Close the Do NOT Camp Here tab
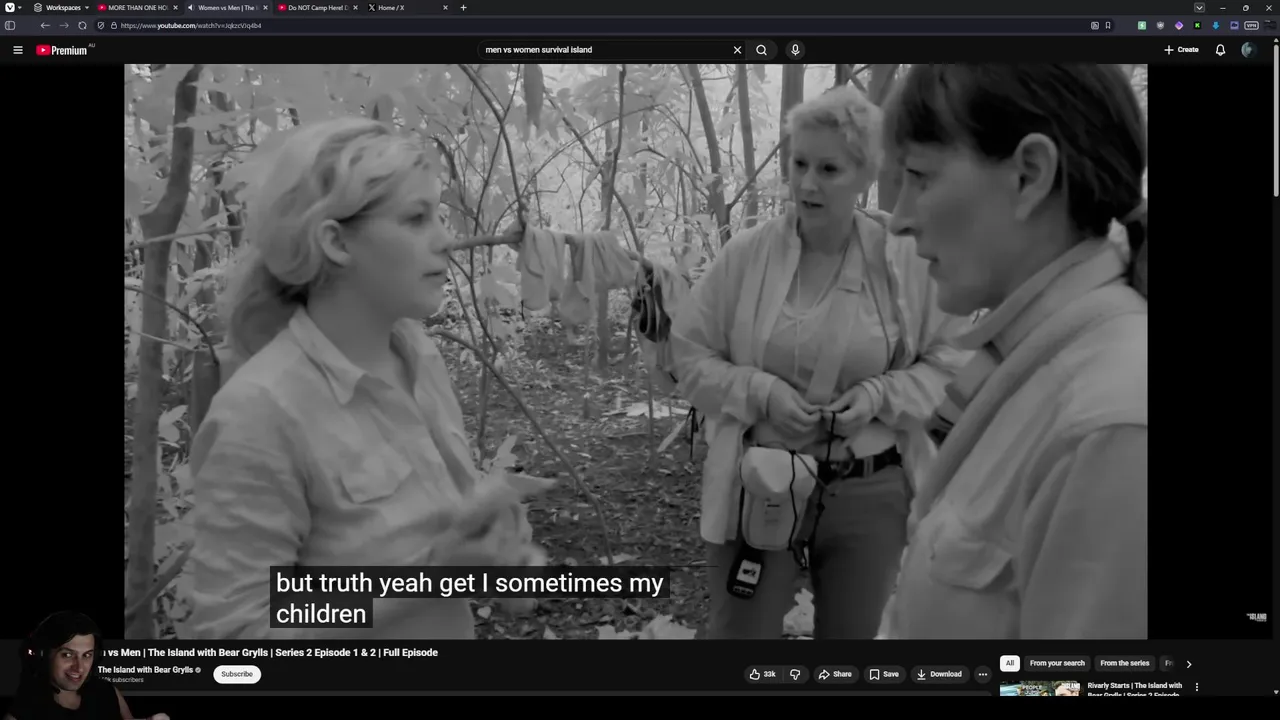Screen dimensions: 1280x720 click(355, 7)
